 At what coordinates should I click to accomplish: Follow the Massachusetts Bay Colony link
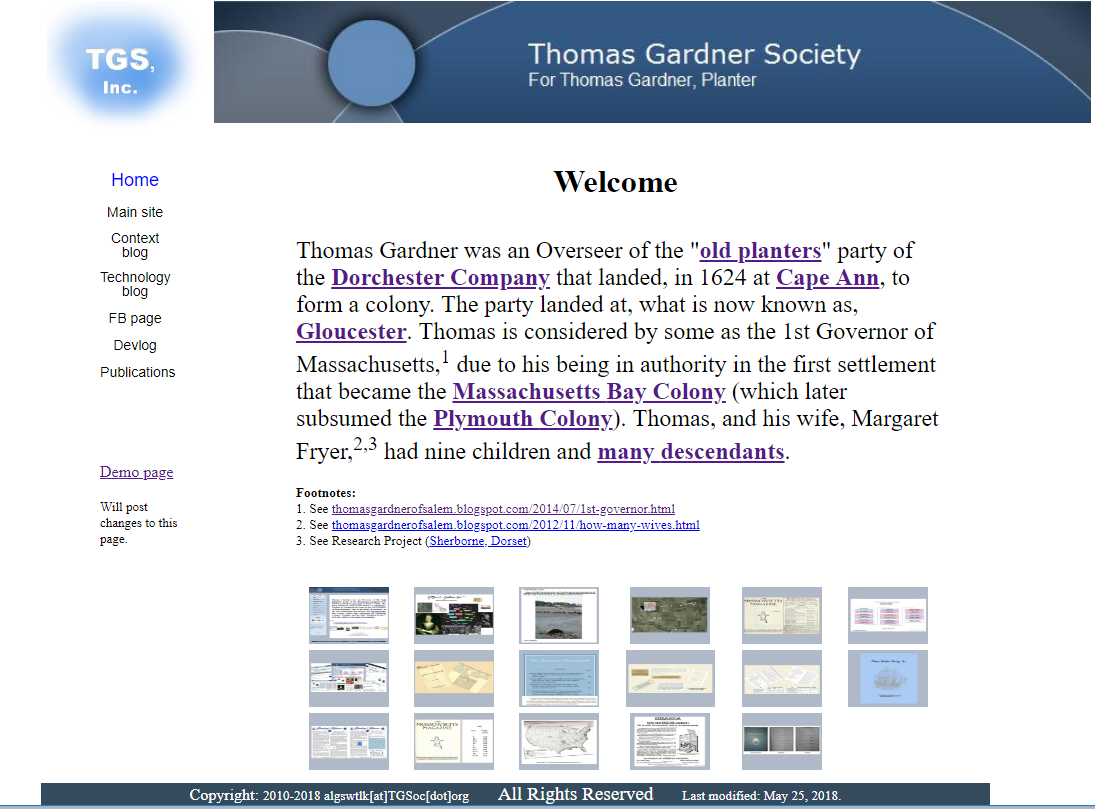pos(589,391)
